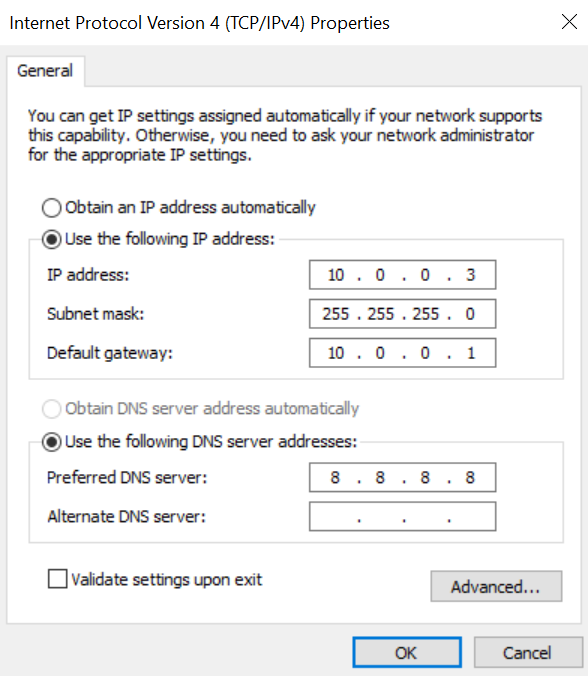Click the Default gateway first octet
The height and width of the screenshot is (676, 588).
(336, 353)
